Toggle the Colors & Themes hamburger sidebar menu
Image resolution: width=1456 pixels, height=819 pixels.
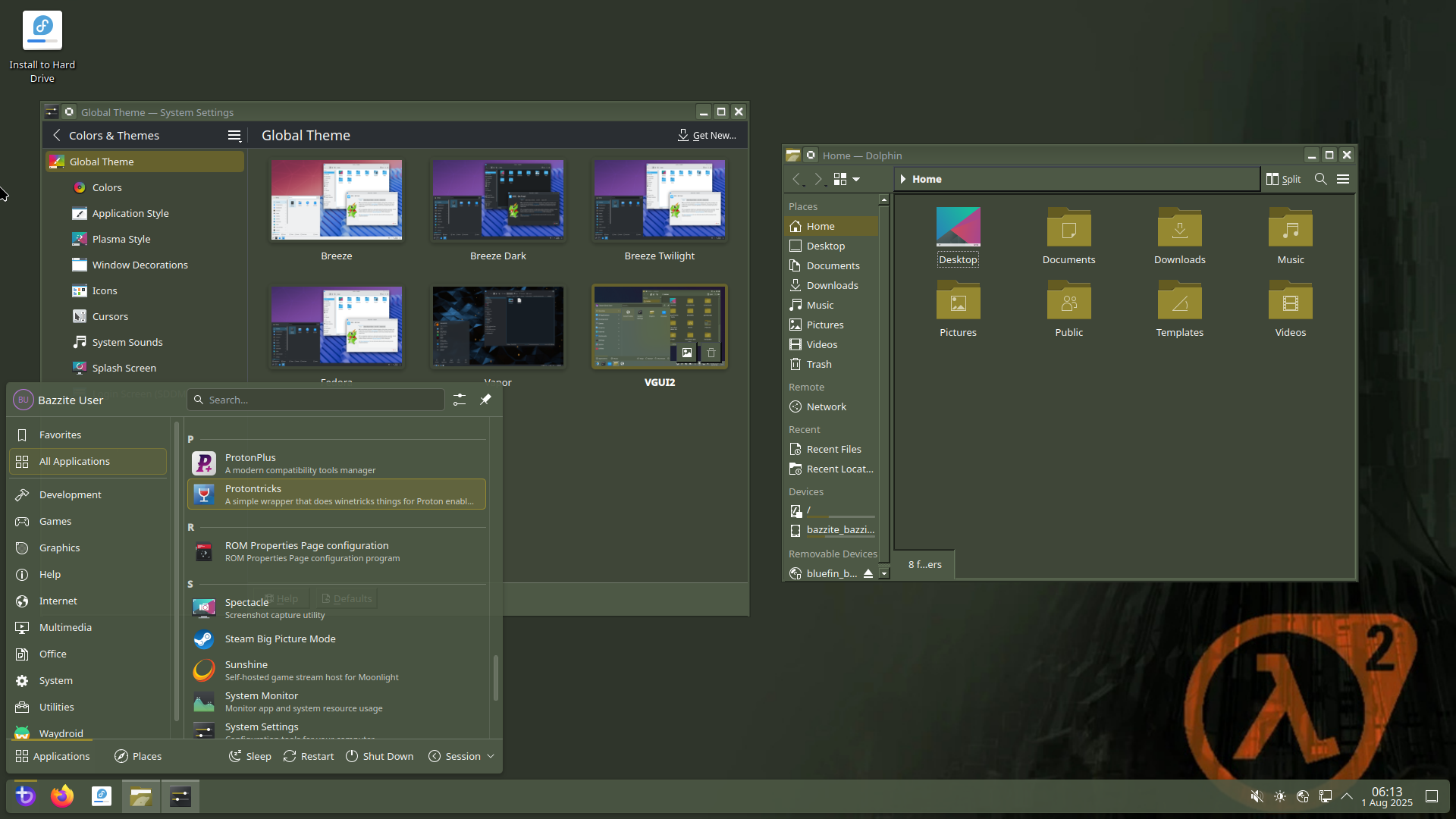pos(234,136)
